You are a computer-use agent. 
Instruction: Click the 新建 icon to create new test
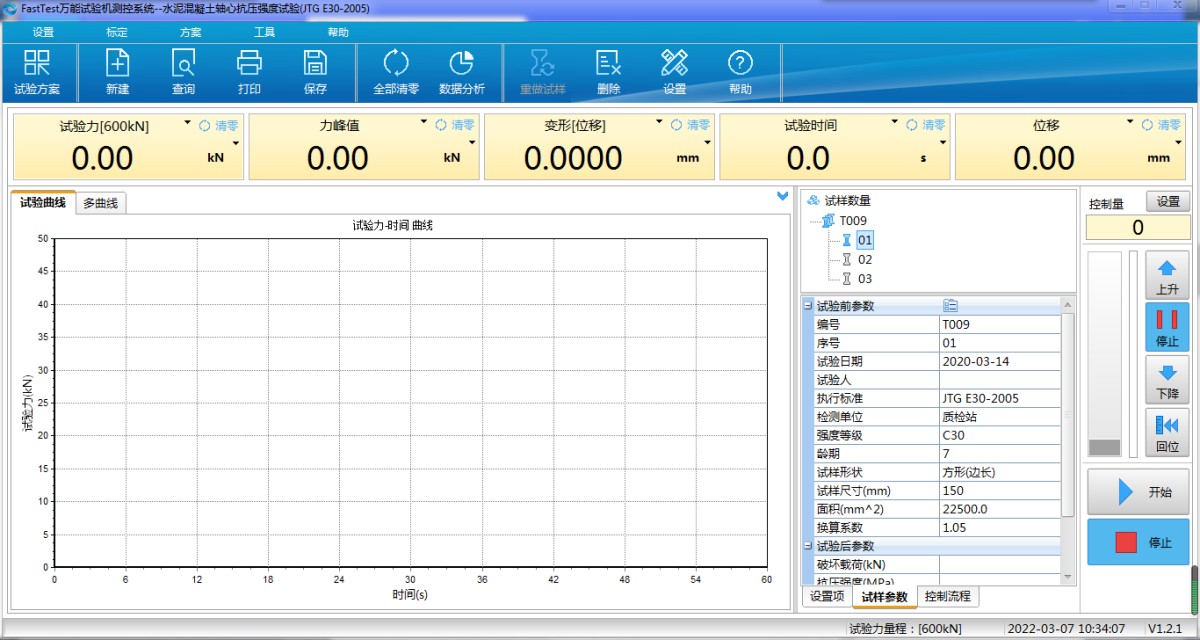[117, 72]
